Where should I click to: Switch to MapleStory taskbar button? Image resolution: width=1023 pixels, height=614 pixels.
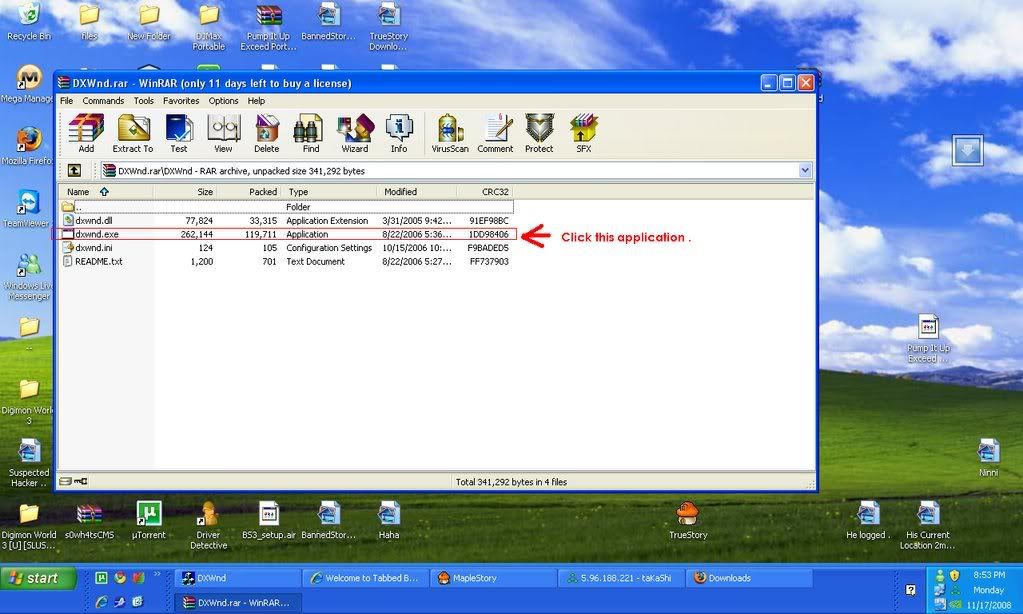(495, 578)
